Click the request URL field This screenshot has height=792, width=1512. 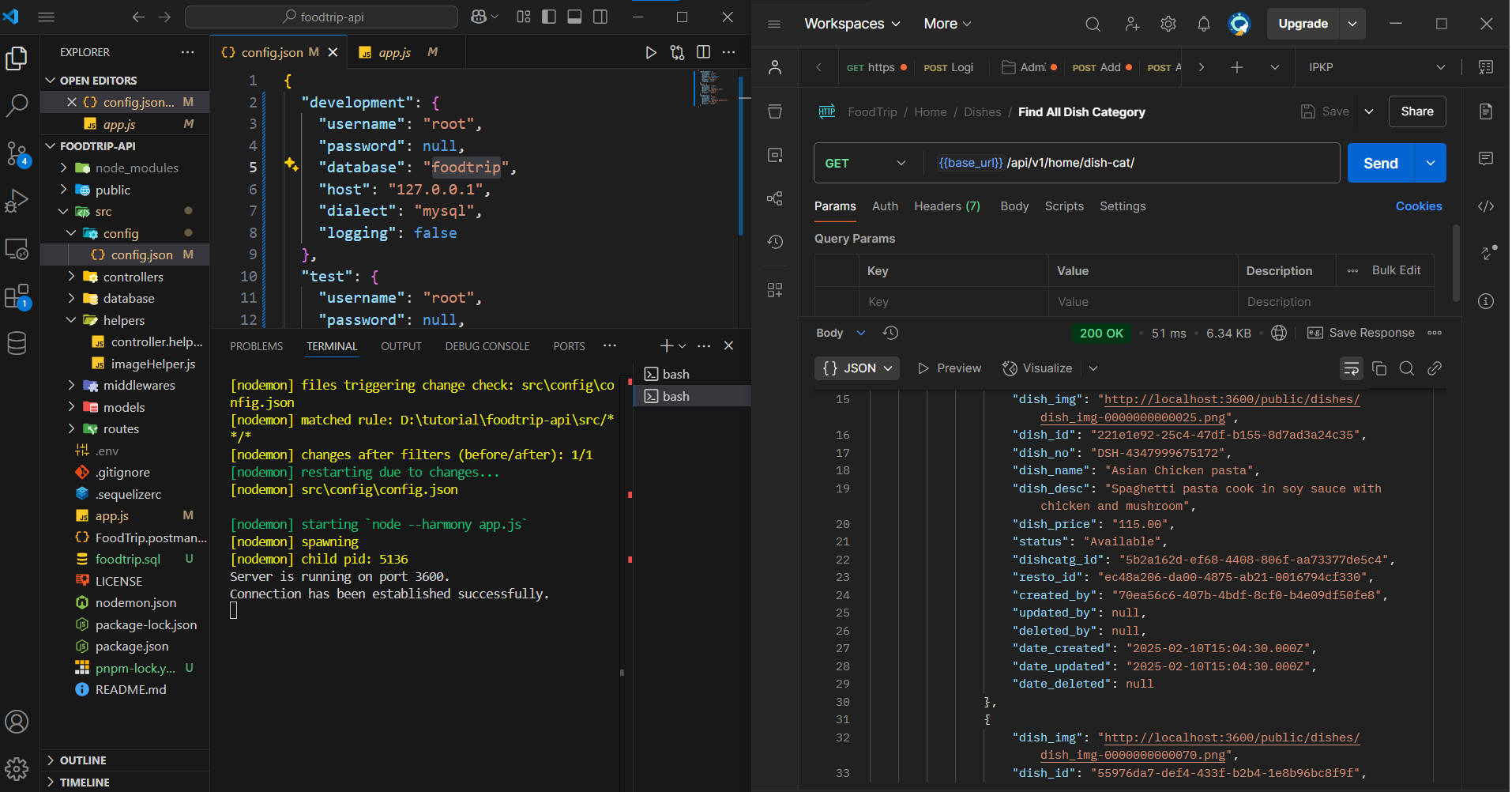coord(1131,164)
